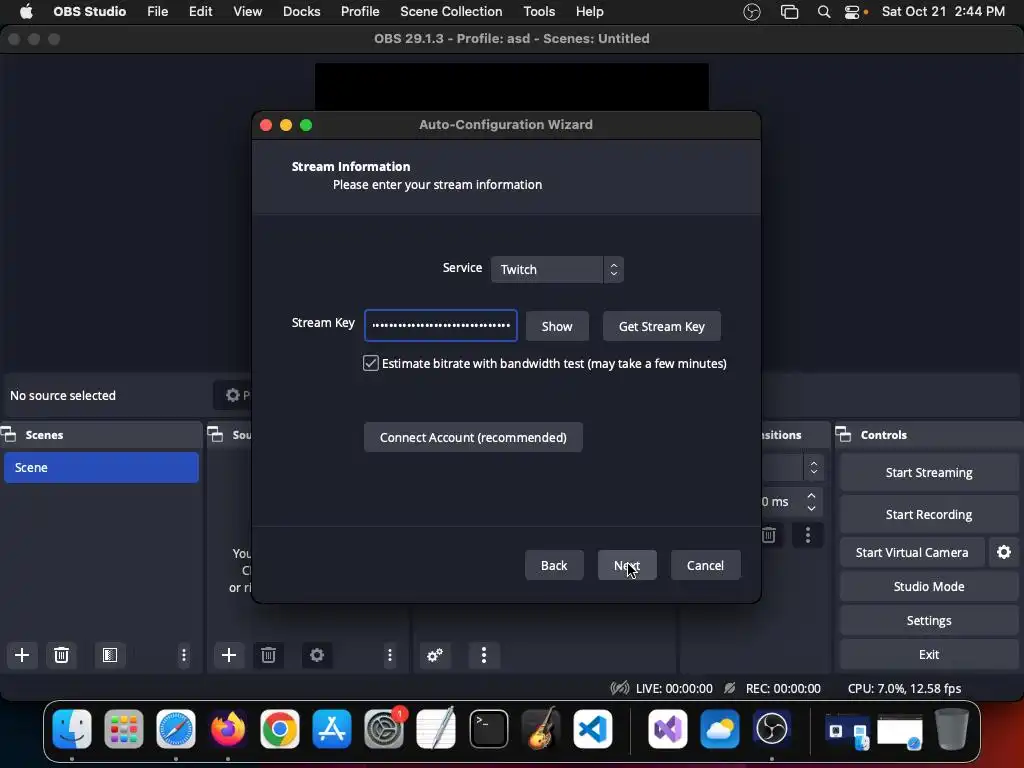Open scene filters icon in the Scenes panel
The image size is (1024, 768).
pos(110,655)
